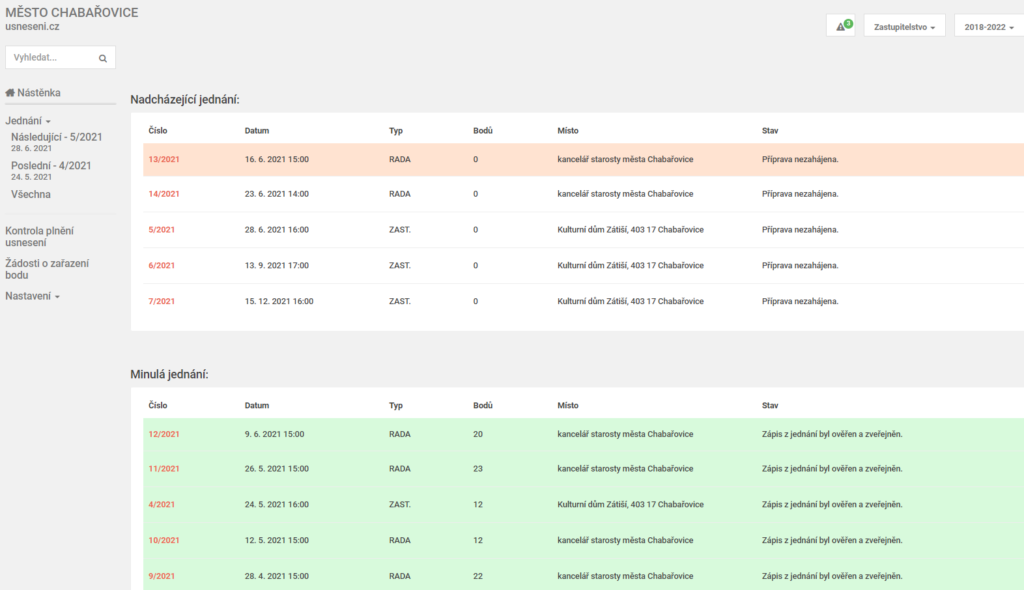This screenshot has height=590, width=1024.
Task: Open past meeting 4/2021
Action: [161, 505]
